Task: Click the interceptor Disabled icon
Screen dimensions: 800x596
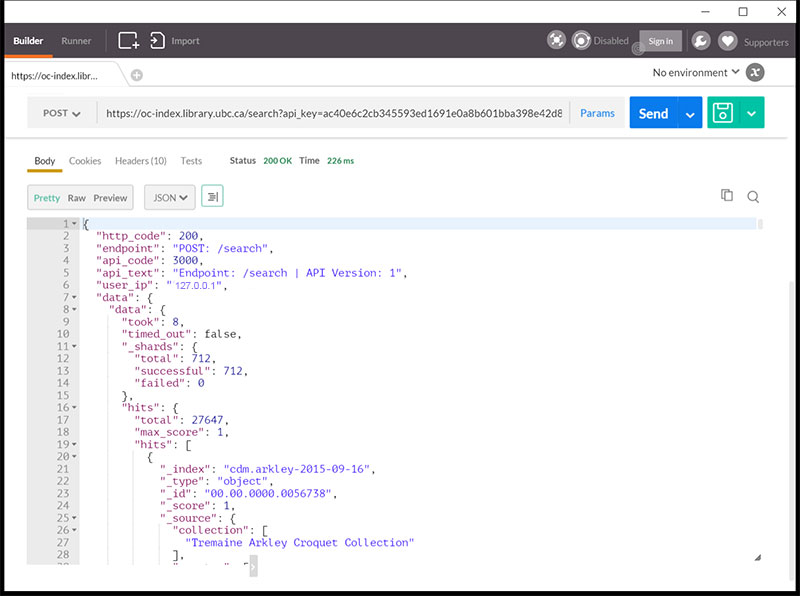Action: [x=581, y=40]
